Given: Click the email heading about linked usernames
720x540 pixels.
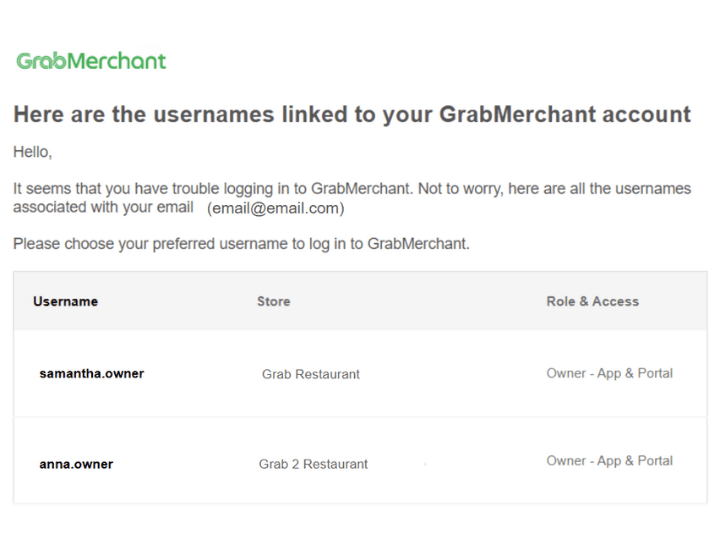Looking at the screenshot, I should pyautogui.click(x=352, y=114).
